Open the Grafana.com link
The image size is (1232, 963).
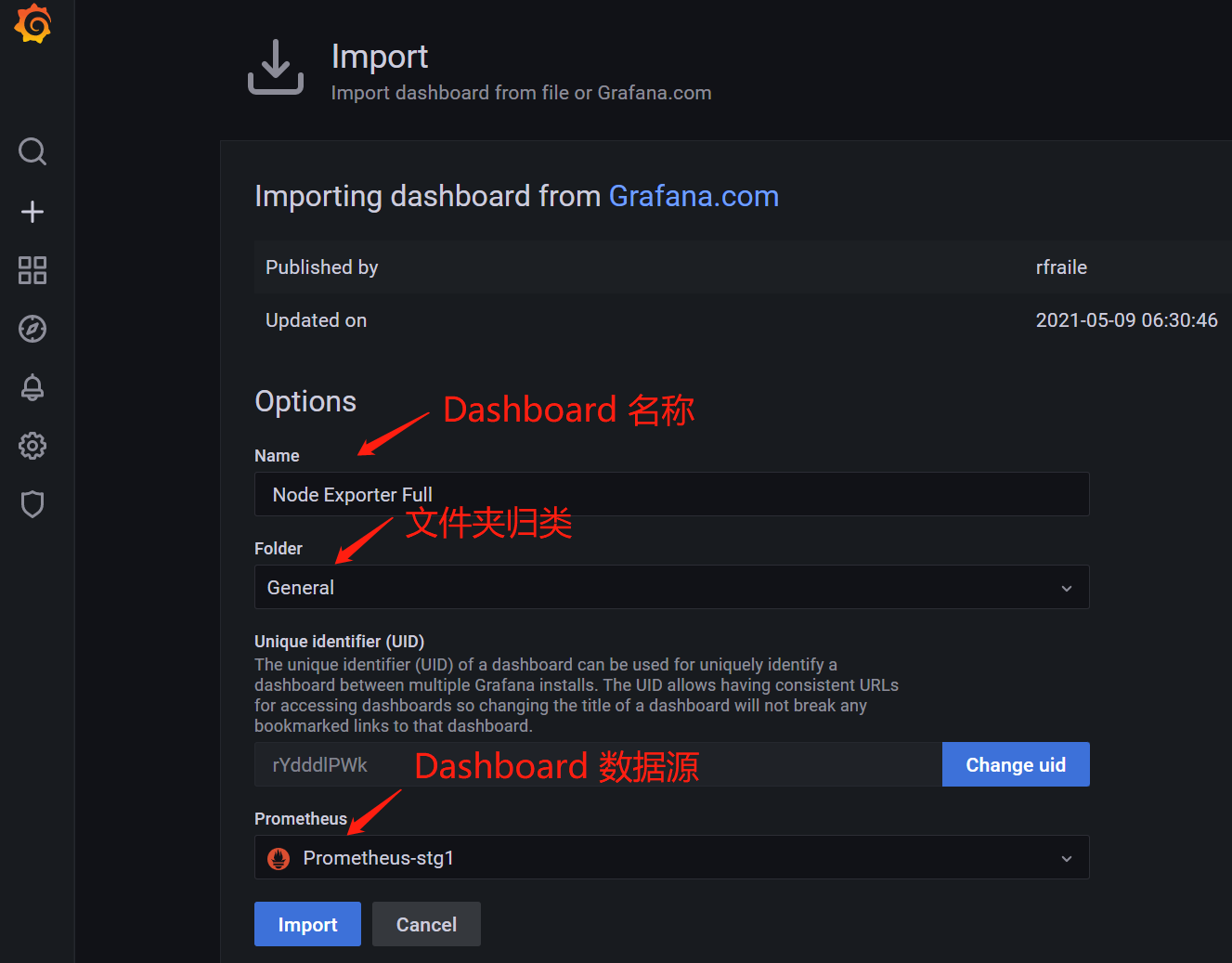click(694, 196)
